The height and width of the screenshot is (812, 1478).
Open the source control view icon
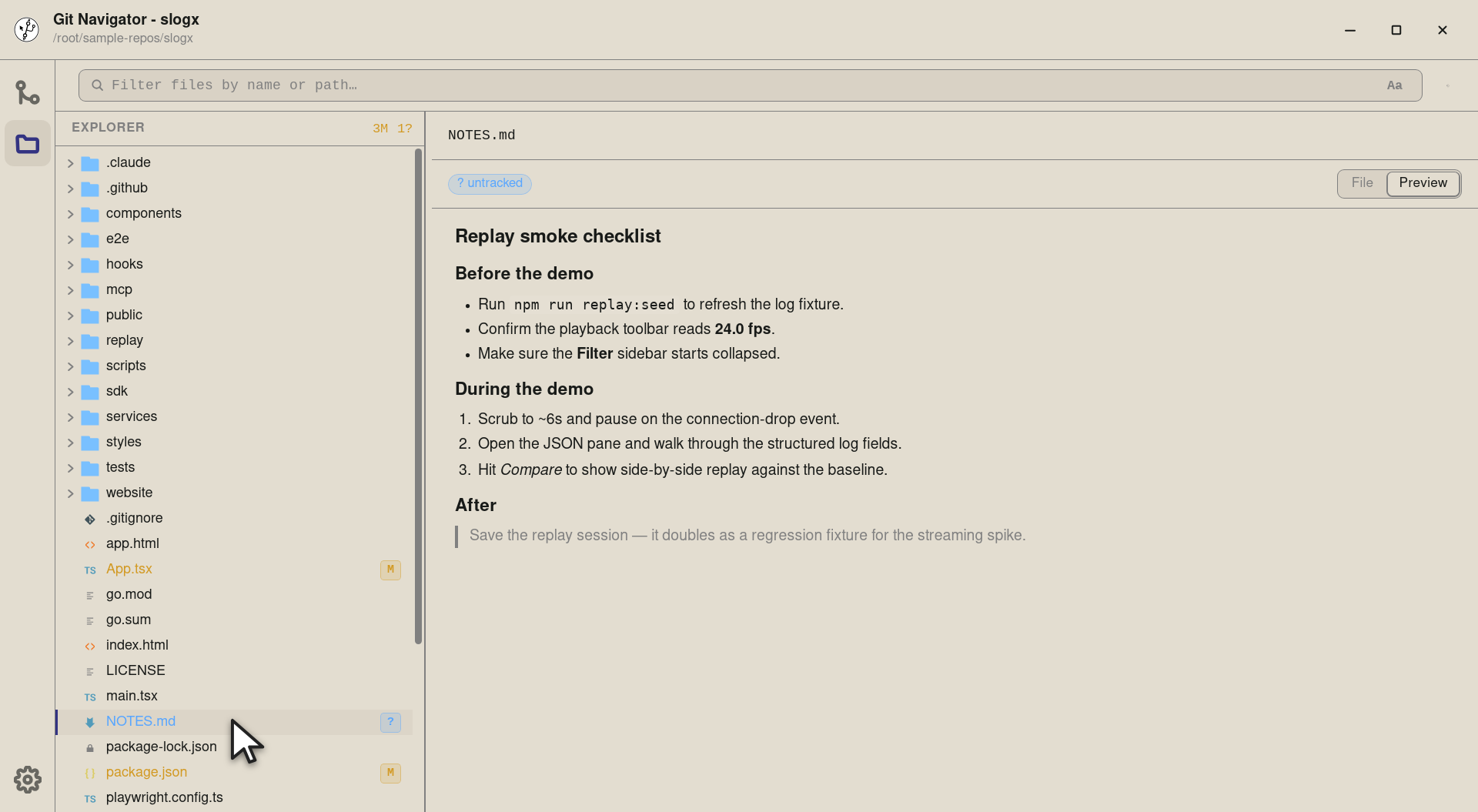(28, 92)
